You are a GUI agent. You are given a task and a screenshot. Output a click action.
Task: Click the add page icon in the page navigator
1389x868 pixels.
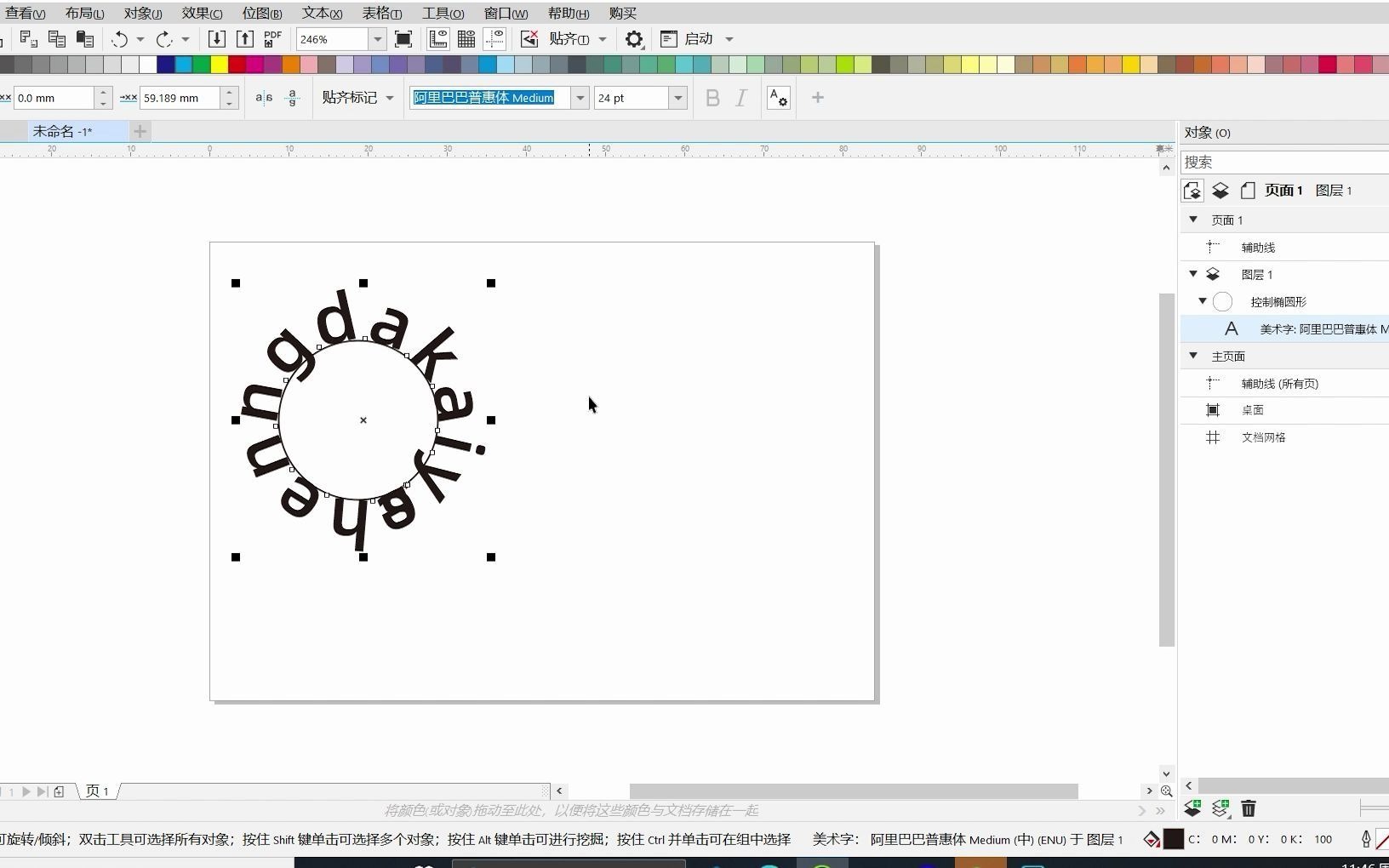tap(59, 791)
